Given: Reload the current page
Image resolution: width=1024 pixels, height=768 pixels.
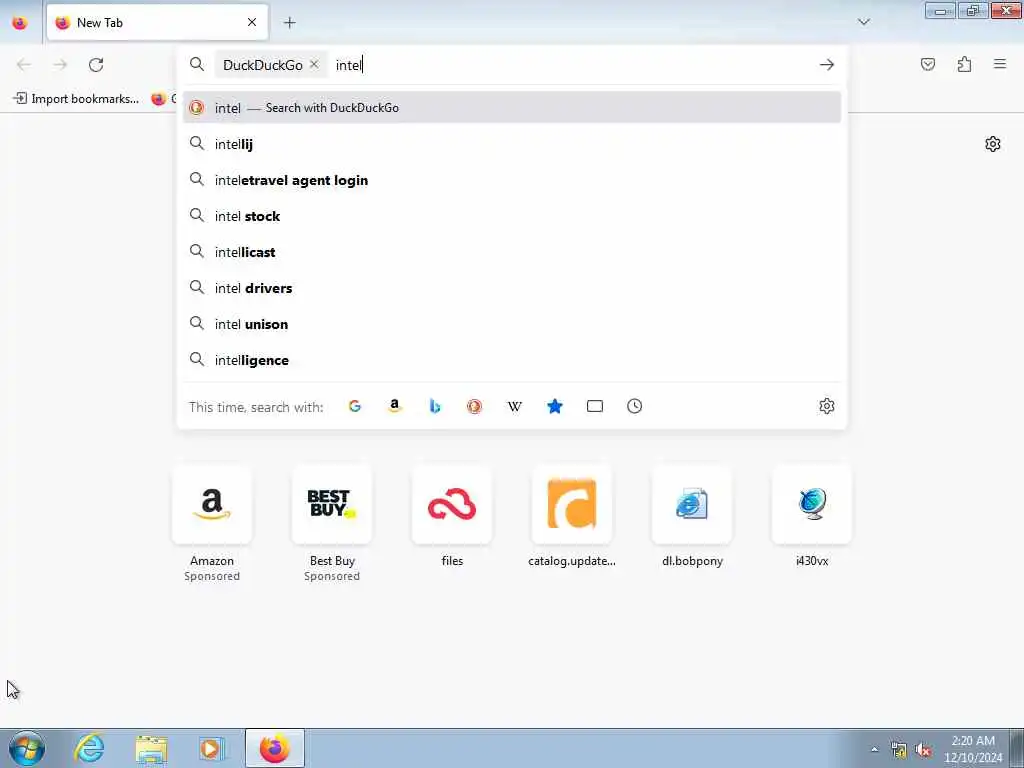Looking at the screenshot, I should 96,65.
